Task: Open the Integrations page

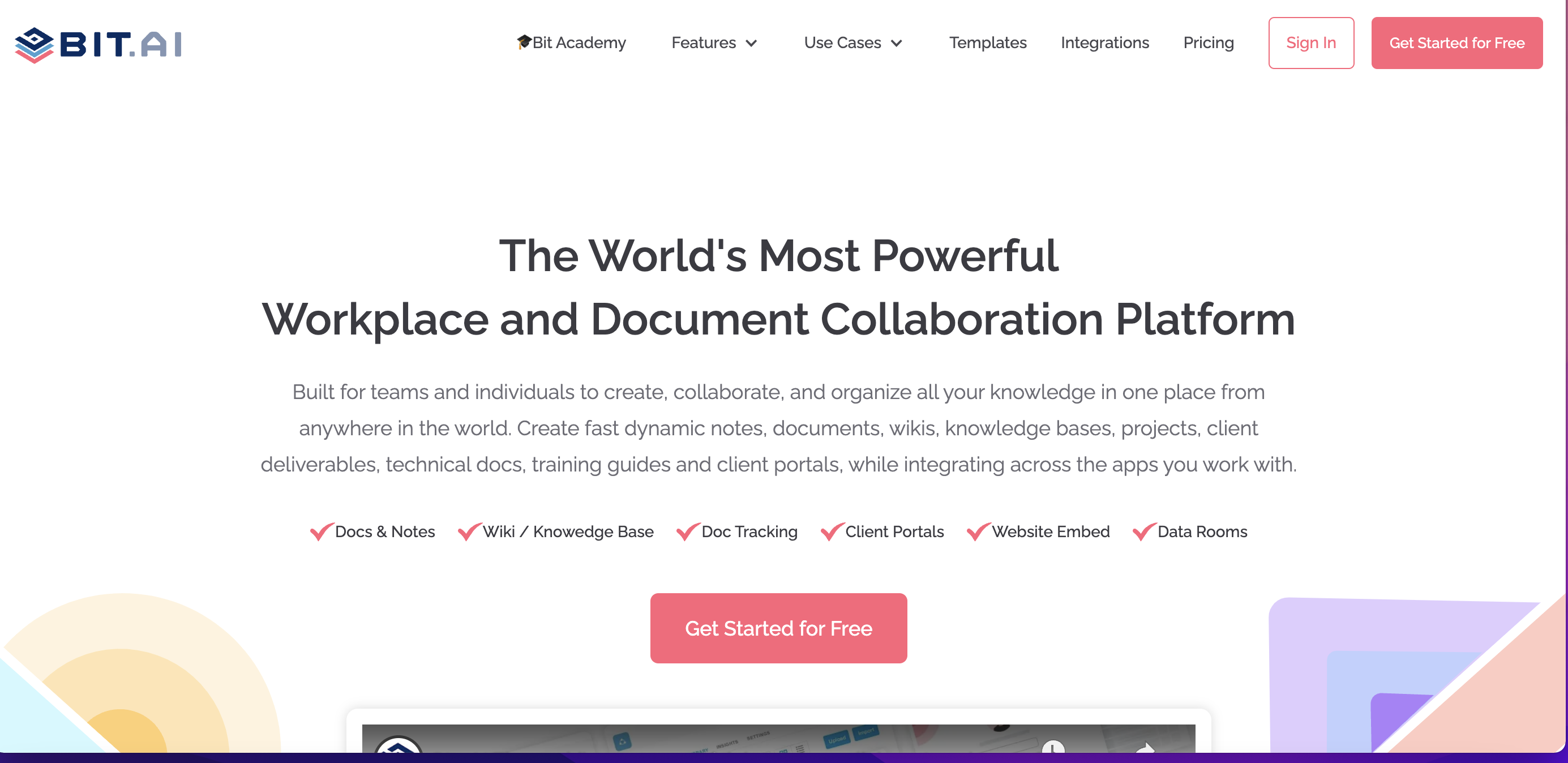Action: (1104, 42)
